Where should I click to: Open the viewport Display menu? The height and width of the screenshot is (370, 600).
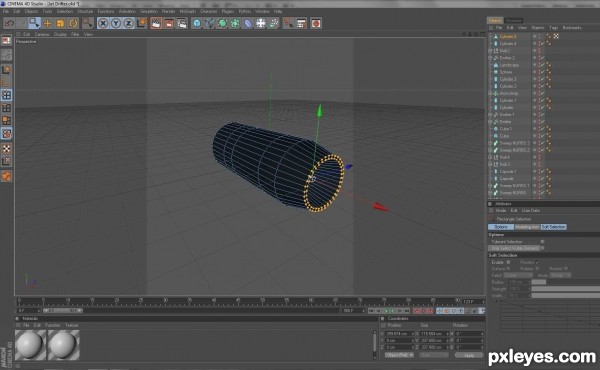click(60, 34)
